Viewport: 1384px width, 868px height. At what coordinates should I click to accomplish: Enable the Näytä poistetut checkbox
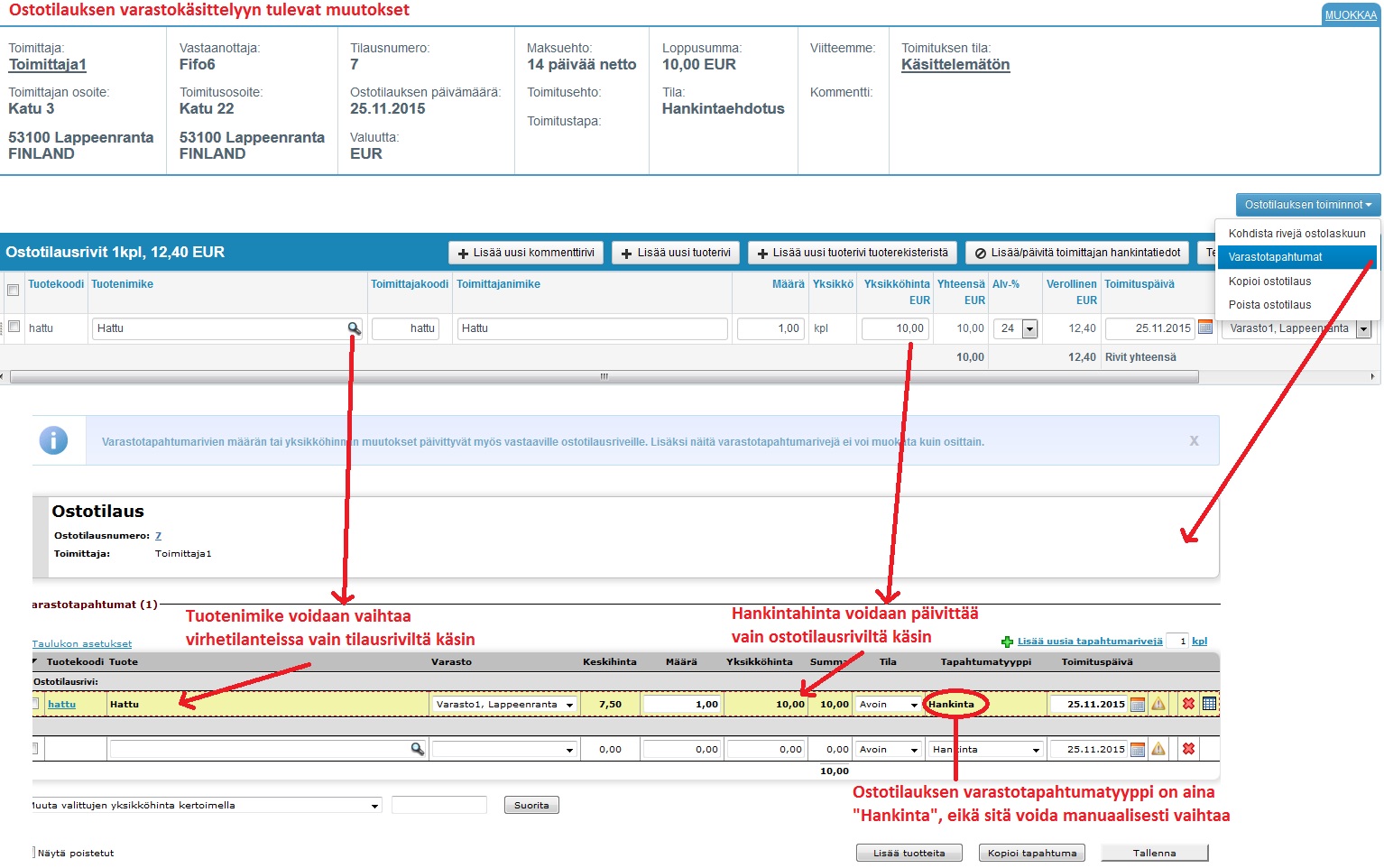[x=34, y=853]
